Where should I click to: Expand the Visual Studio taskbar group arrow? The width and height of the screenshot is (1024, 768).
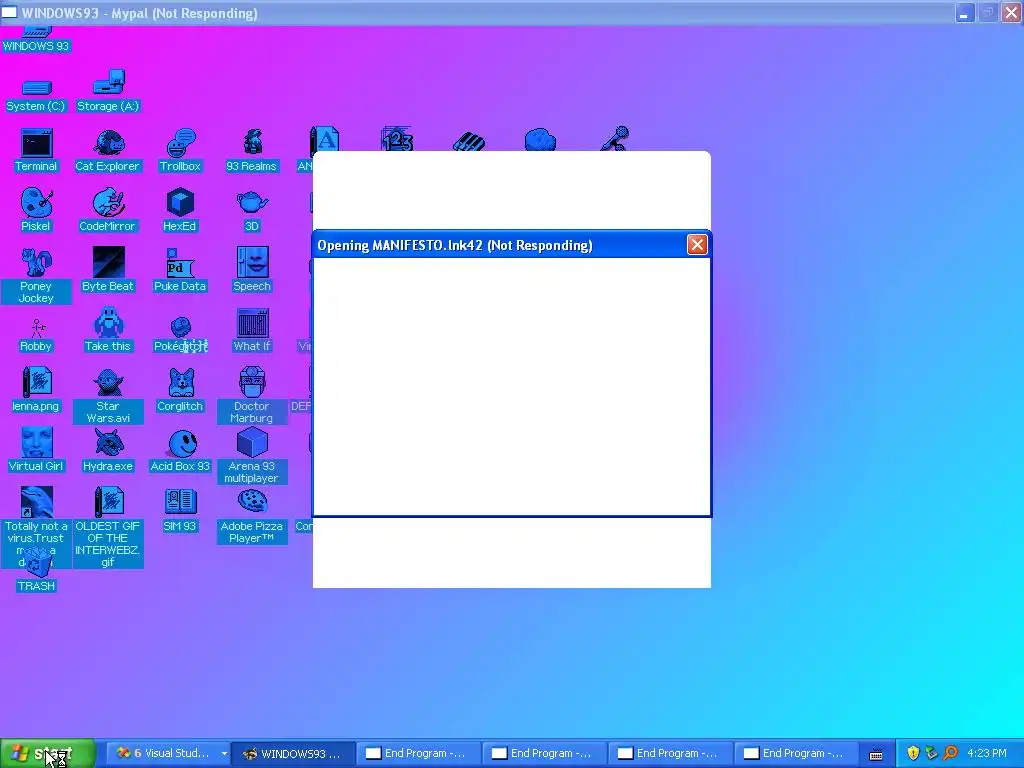224,754
